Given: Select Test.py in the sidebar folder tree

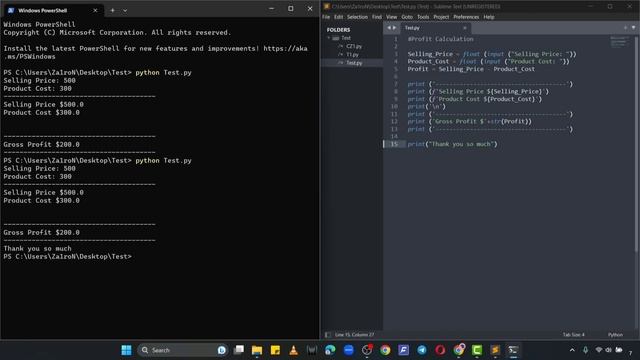Looking at the screenshot, I should (354, 63).
